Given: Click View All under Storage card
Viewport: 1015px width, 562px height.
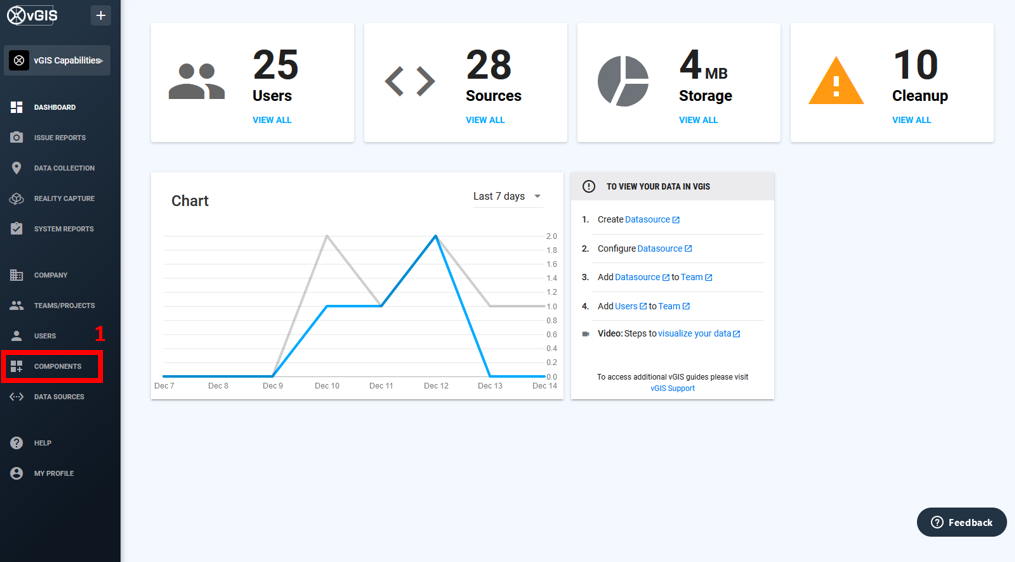Looking at the screenshot, I should (x=698, y=120).
